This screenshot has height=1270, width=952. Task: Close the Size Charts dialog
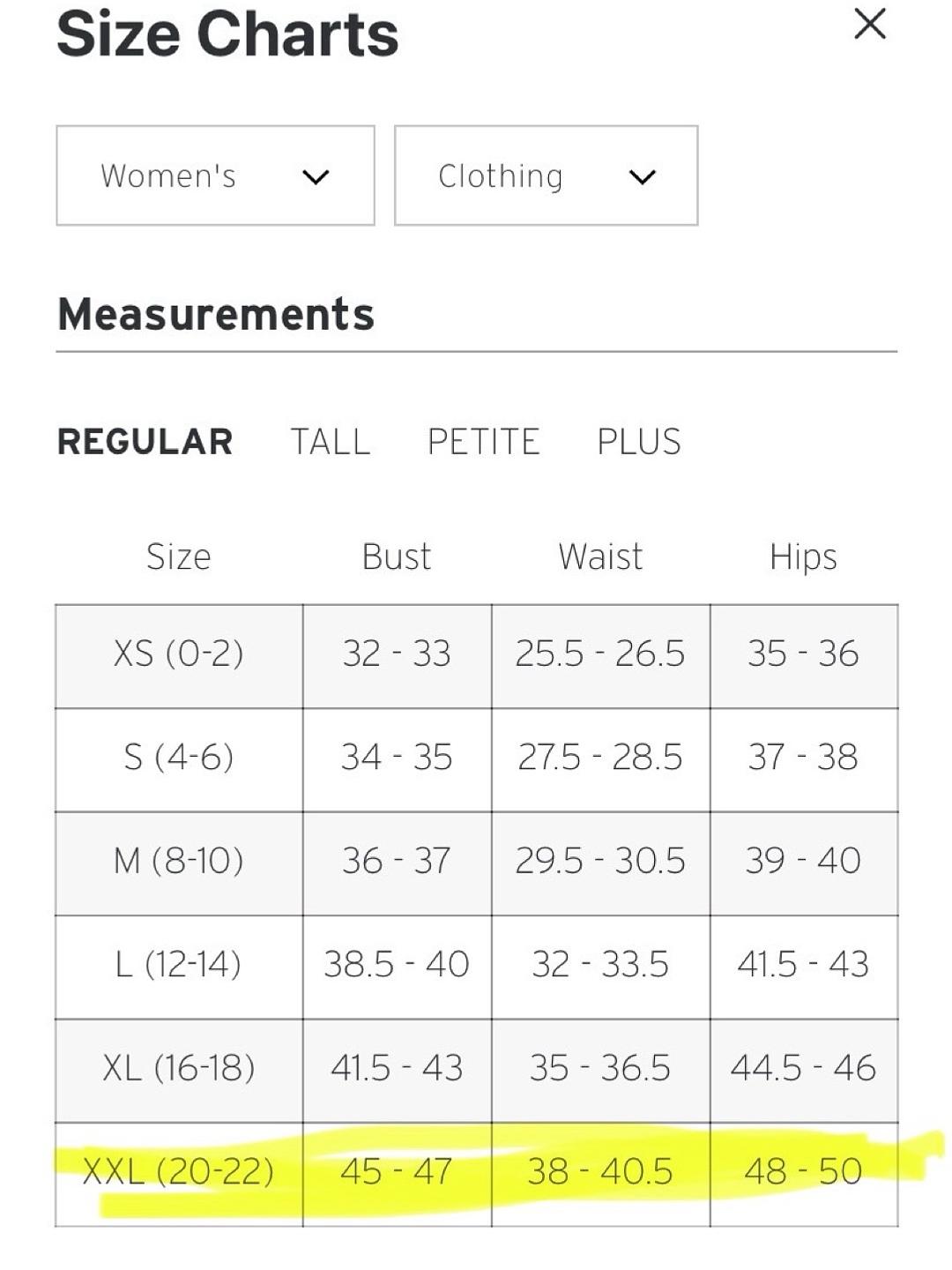pos(869,24)
